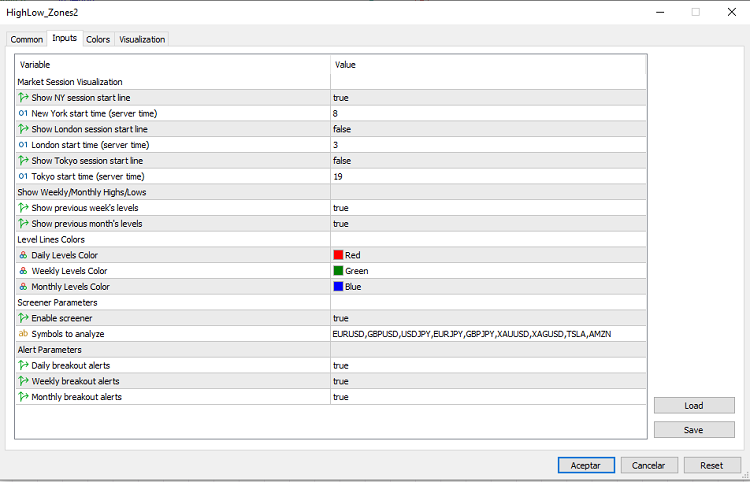Screen dimensions: 750x482
Task: Click the integer icon beside Tokyo start time
Action: [x=23, y=176]
